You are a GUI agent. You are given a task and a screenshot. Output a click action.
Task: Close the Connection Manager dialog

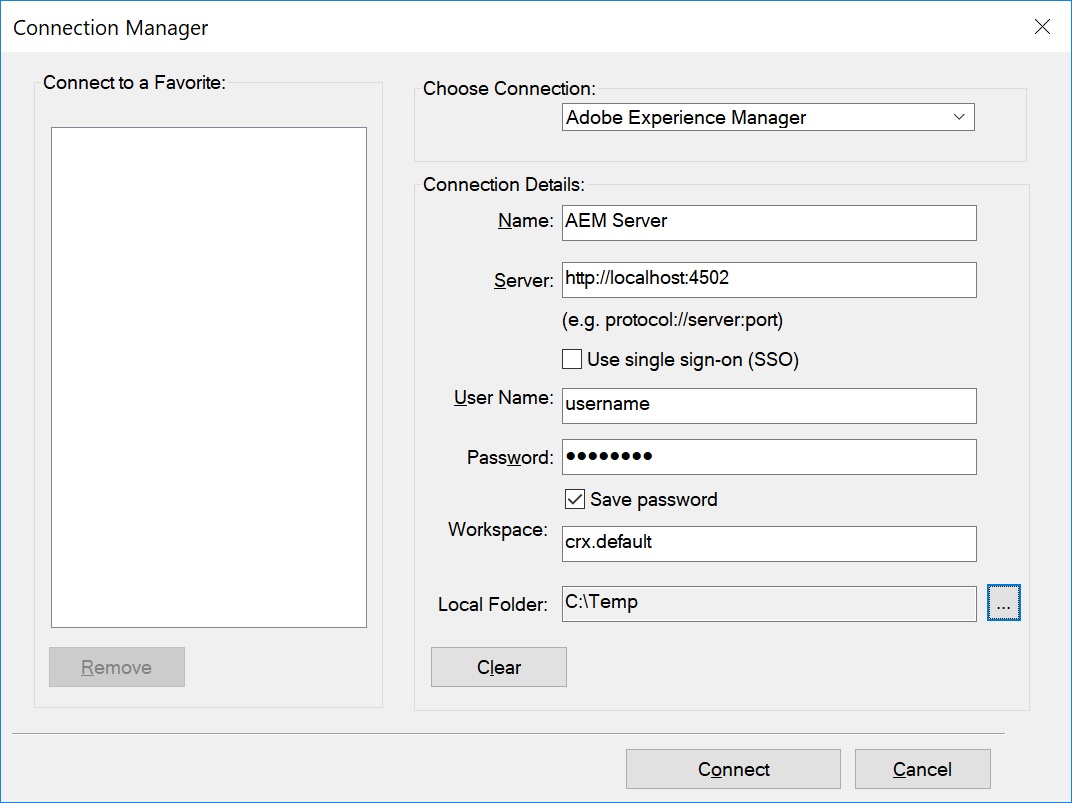(x=1042, y=27)
